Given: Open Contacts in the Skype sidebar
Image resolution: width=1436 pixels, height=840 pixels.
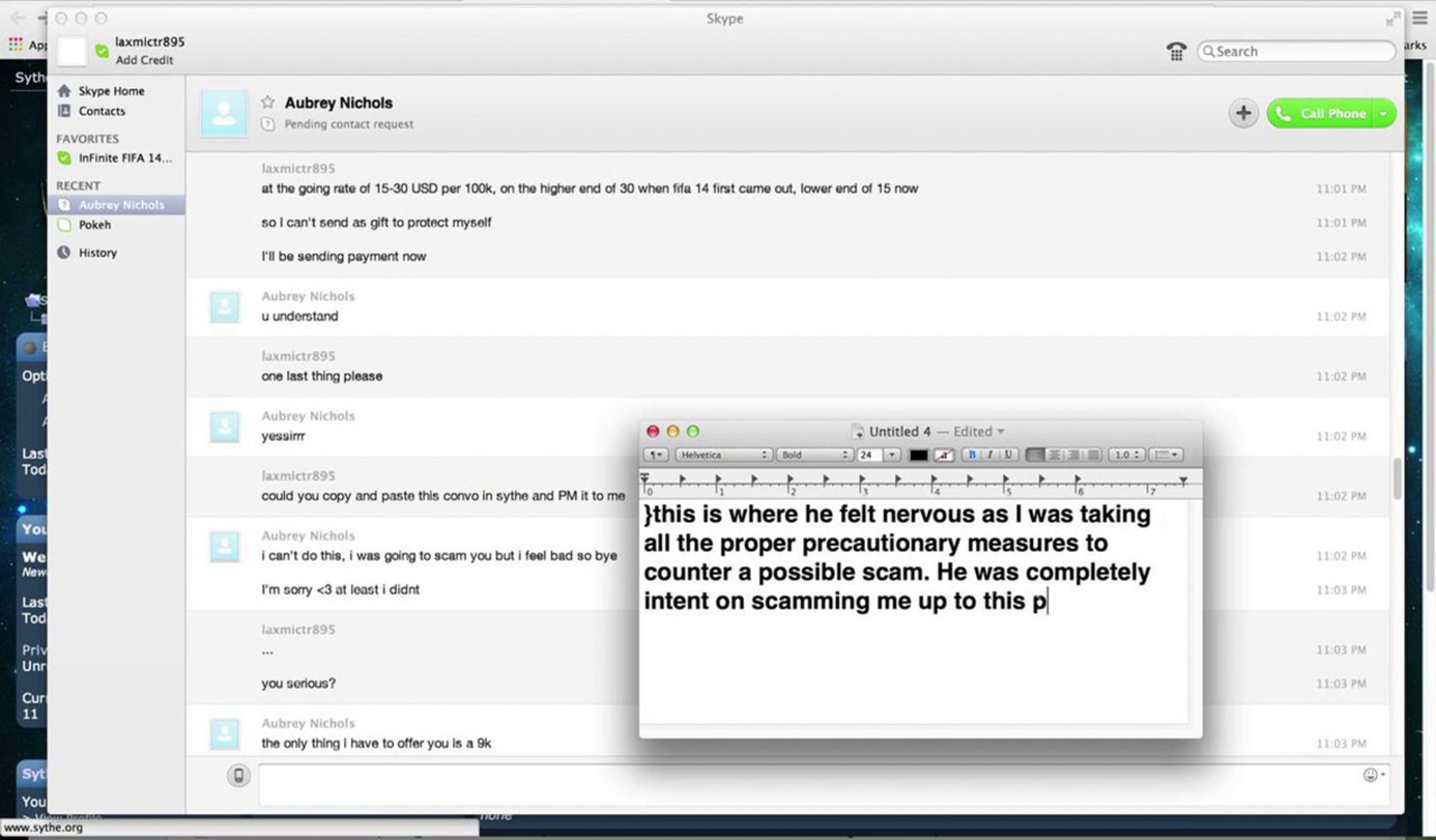Looking at the screenshot, I should click(102, 111).
